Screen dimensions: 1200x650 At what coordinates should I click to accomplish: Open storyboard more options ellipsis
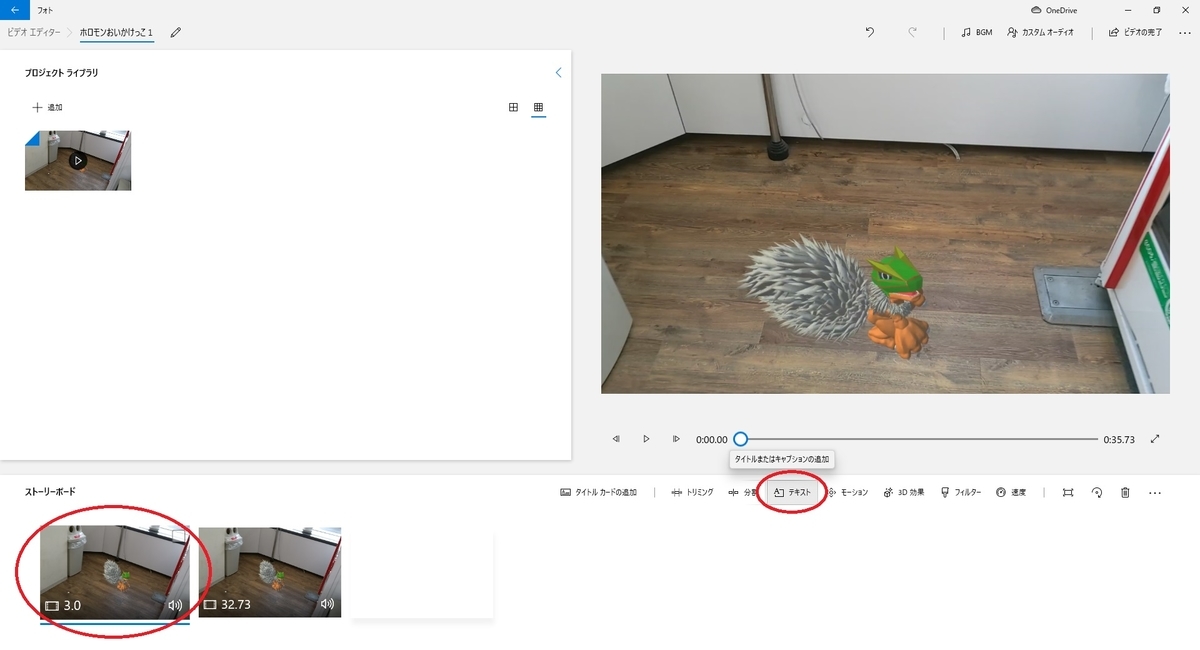click(x=1155, y=493)
